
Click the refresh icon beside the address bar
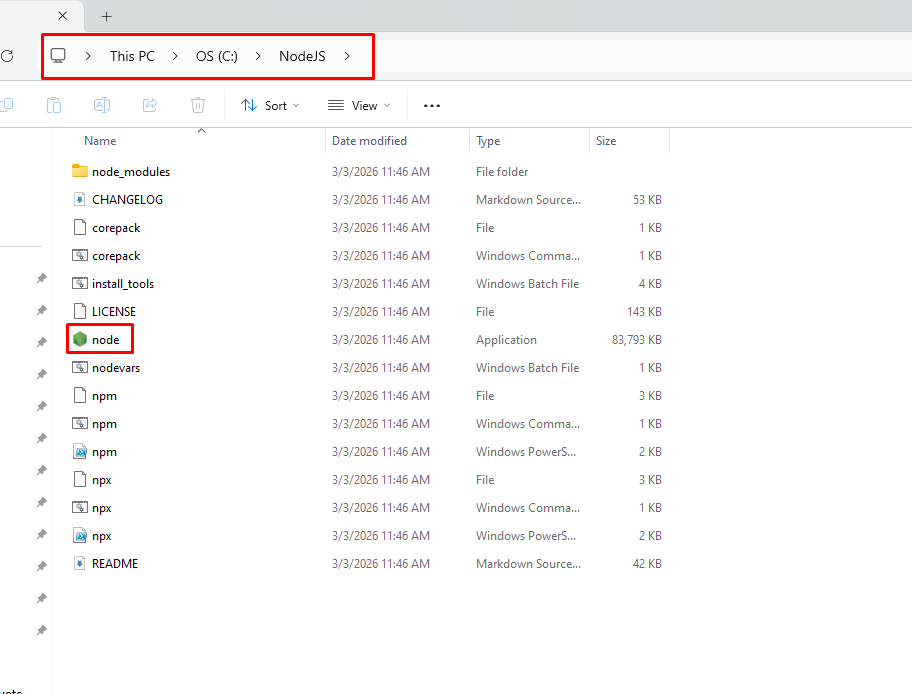tap(7, 56)
